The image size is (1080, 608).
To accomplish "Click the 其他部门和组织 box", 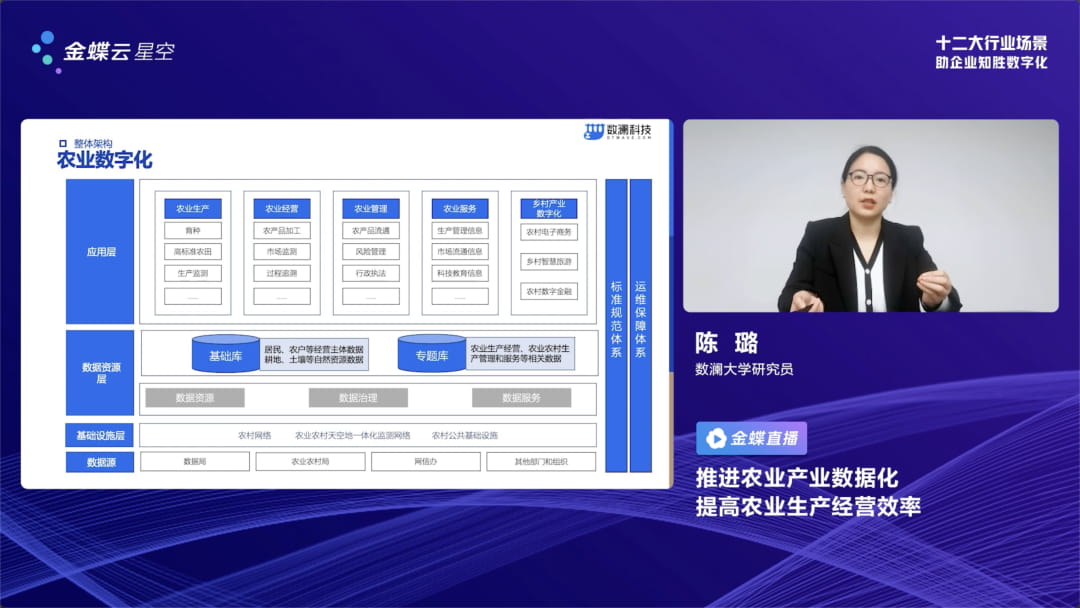I will (x=541, y=461).
